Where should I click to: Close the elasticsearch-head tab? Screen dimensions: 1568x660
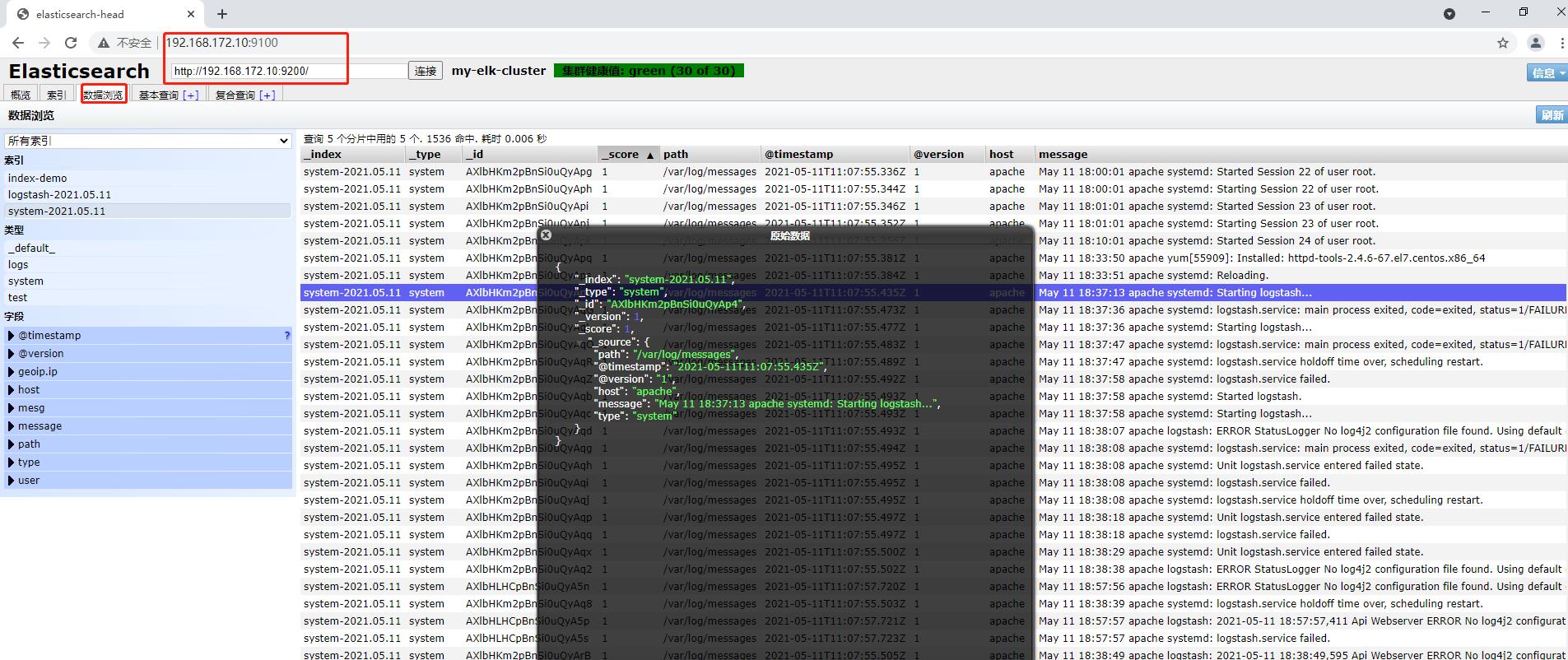tap(191, 14)
